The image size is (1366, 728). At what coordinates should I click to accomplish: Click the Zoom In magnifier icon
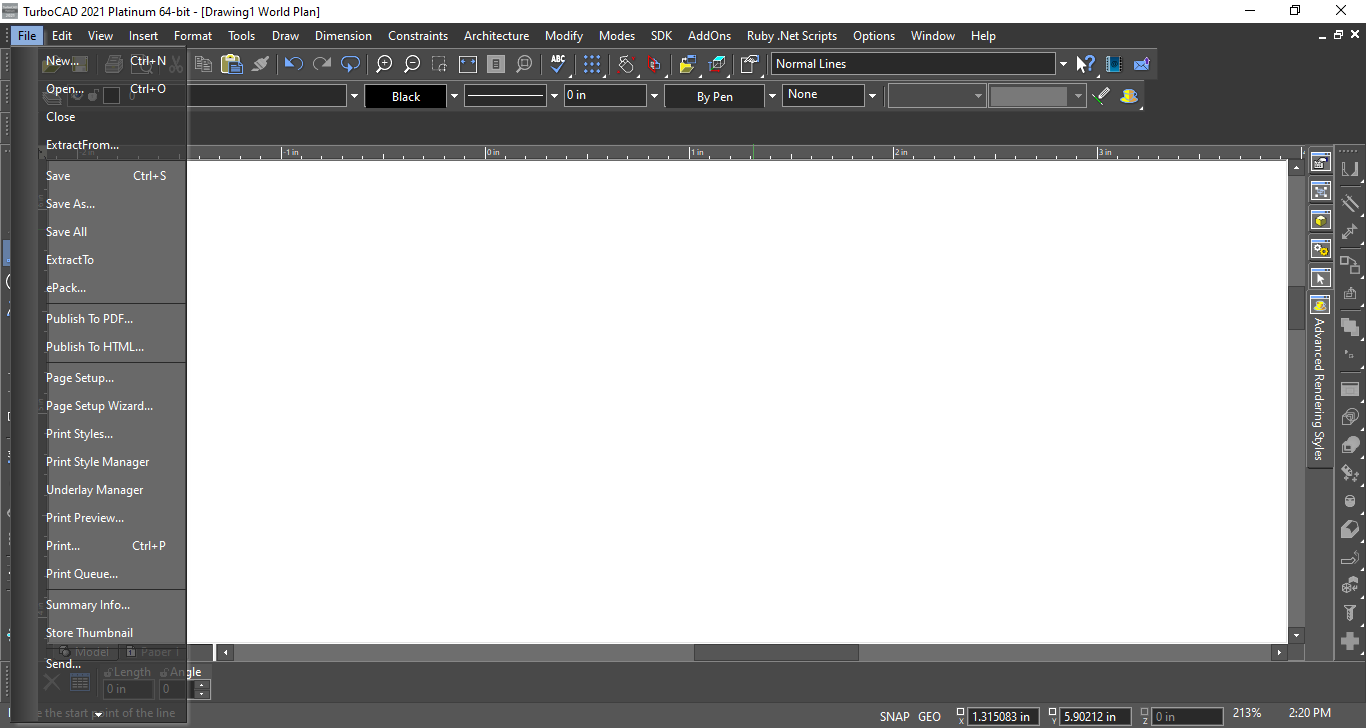click(384, 64)
